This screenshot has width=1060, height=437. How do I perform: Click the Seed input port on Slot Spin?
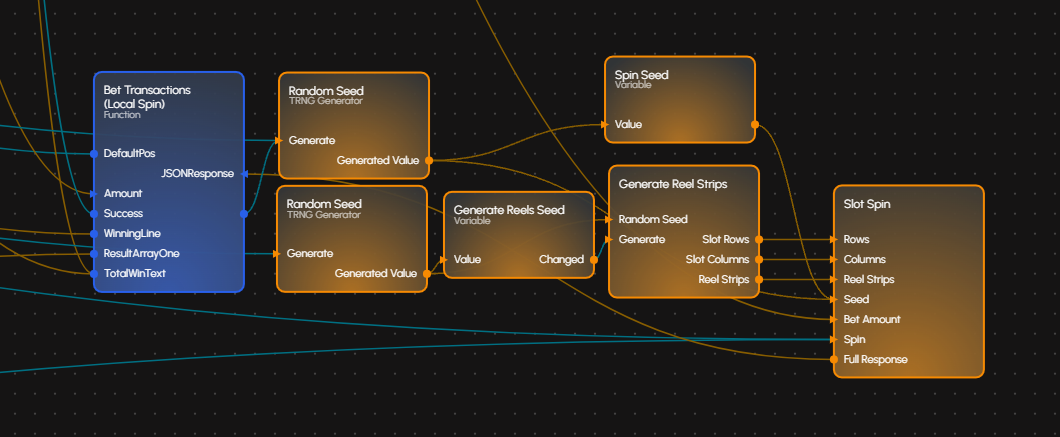pos(834,299)
